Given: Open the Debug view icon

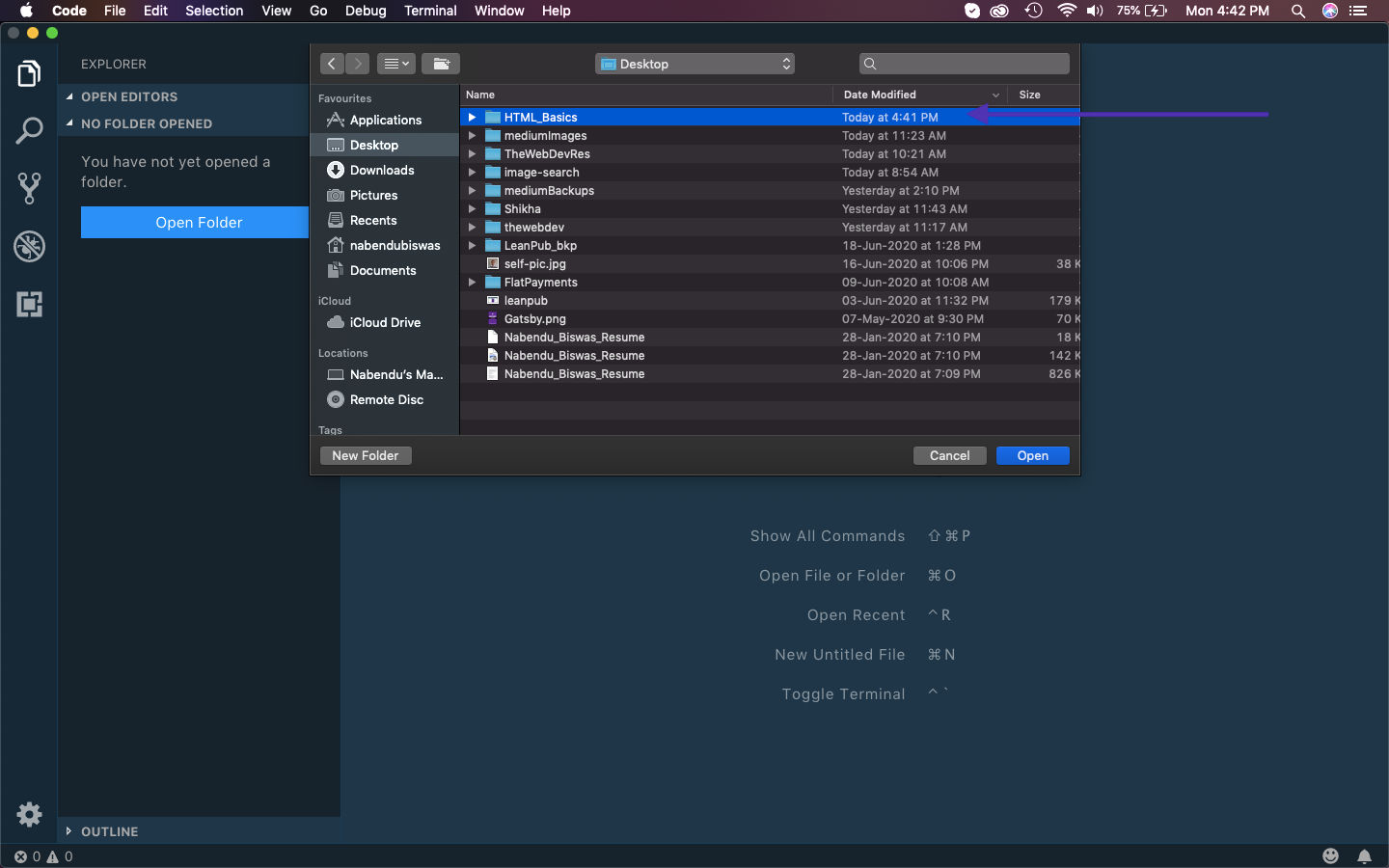Looking at the screenshot, I should [x=29, y=247].
